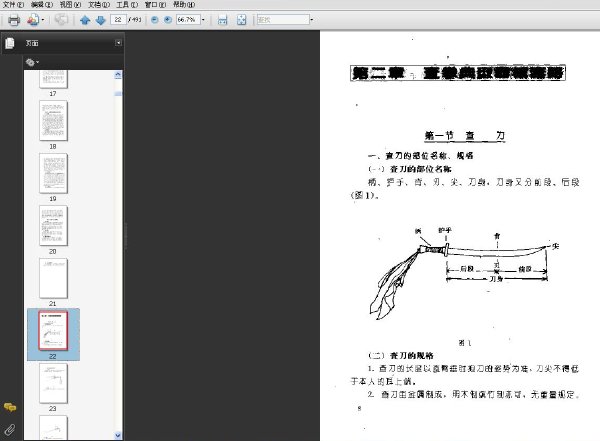Click the broadsword diagram figure
This screenshot has width=600, height=441.
pos(464,273)
